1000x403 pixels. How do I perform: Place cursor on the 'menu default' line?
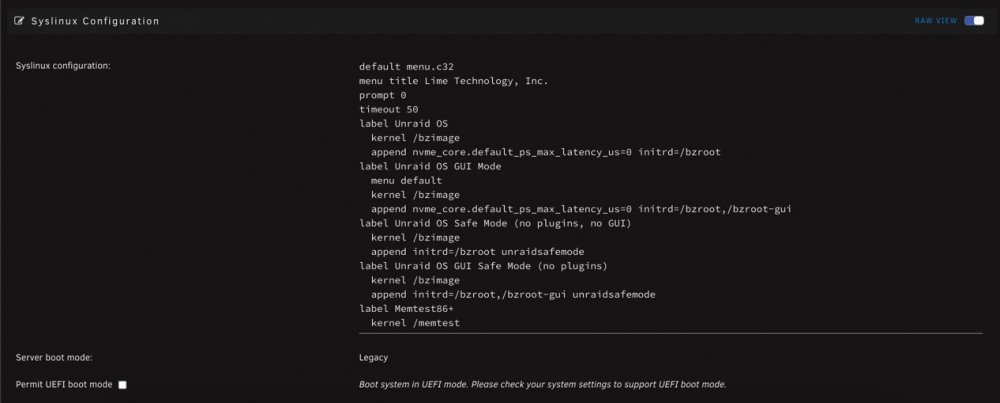pos(406,180)
